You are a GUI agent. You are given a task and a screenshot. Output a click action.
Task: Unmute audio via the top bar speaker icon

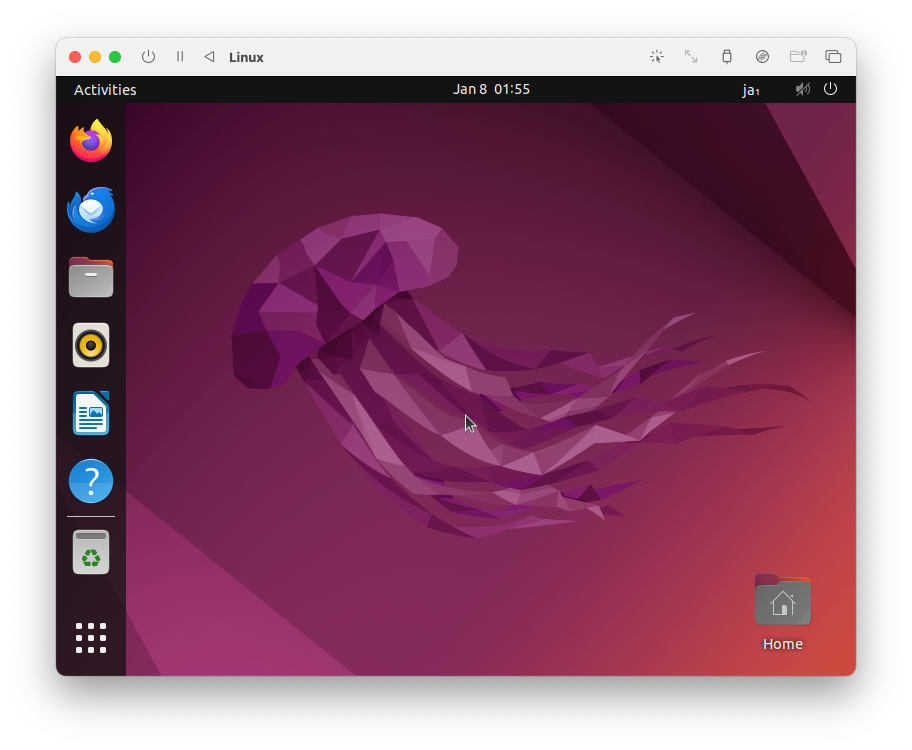click(x=802, y=89)
